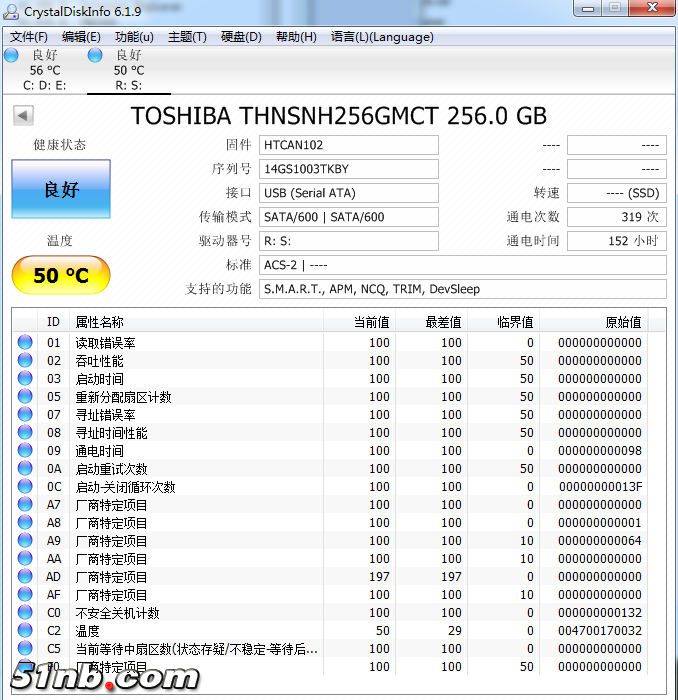Click blue status icon for attribute 03
Screen dimensions: 678x700
pyautogui.click(x=25, y=378)
